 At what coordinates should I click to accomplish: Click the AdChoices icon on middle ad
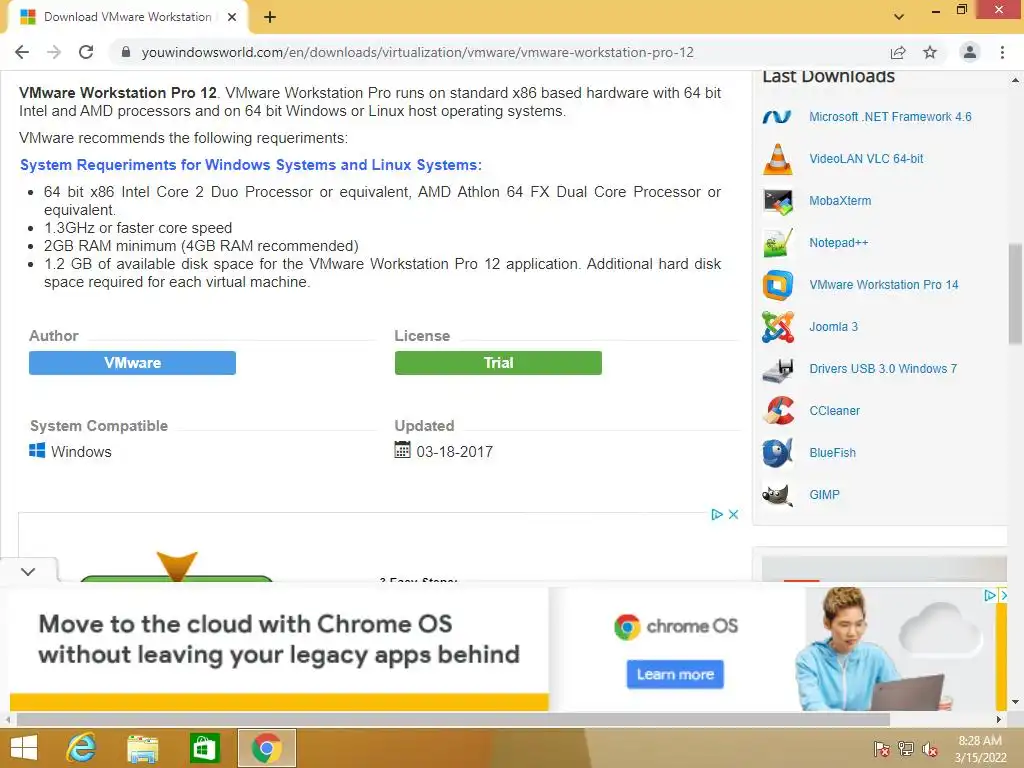coord(716,515)
